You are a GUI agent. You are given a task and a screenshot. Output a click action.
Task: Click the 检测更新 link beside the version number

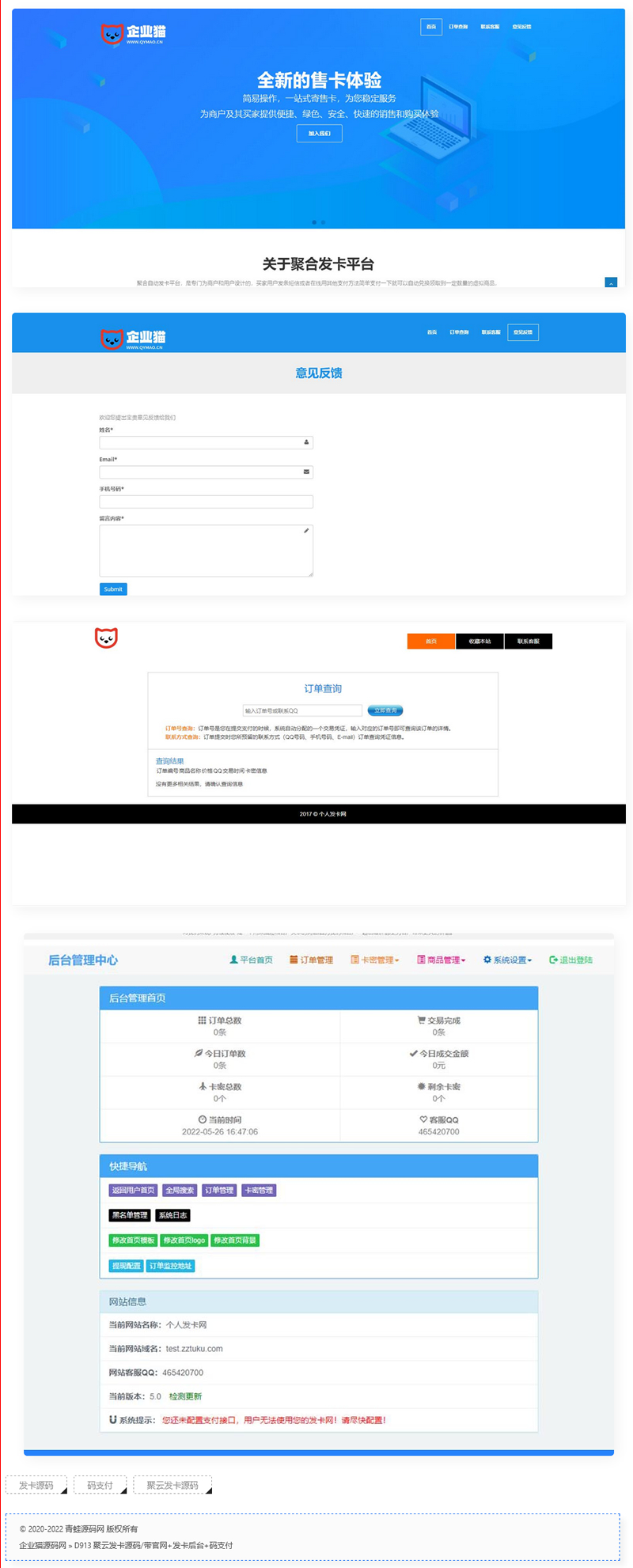(x=185, y=1396)
